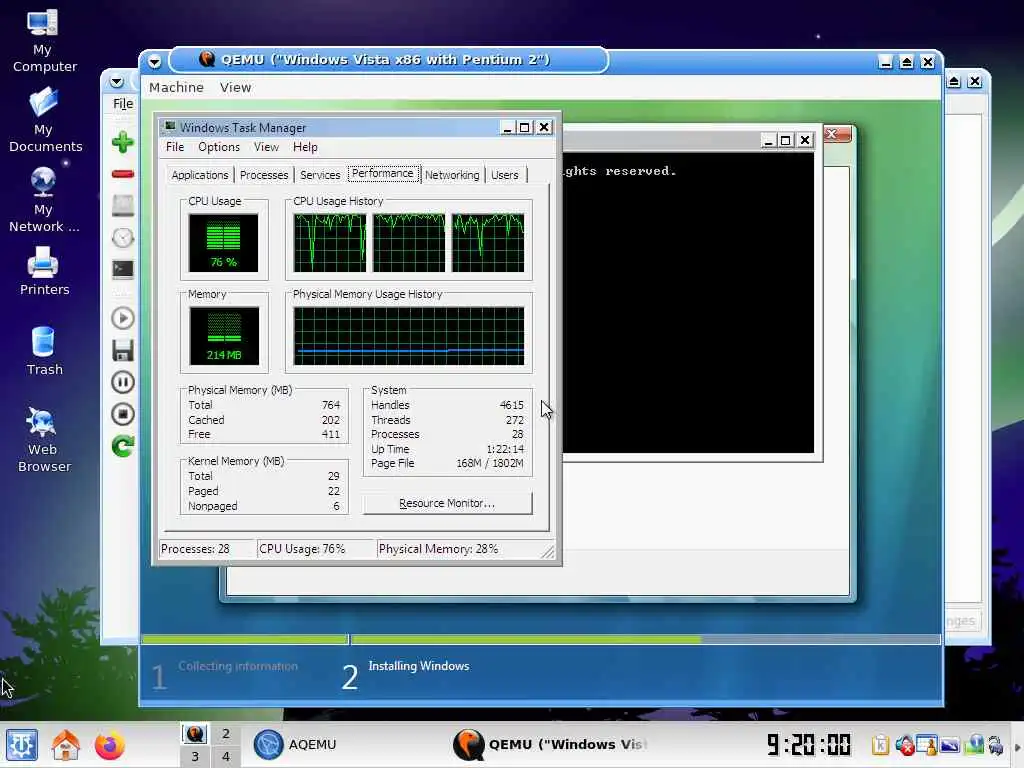Open the Web Browser desktop icon

click(x=44, y=440)
